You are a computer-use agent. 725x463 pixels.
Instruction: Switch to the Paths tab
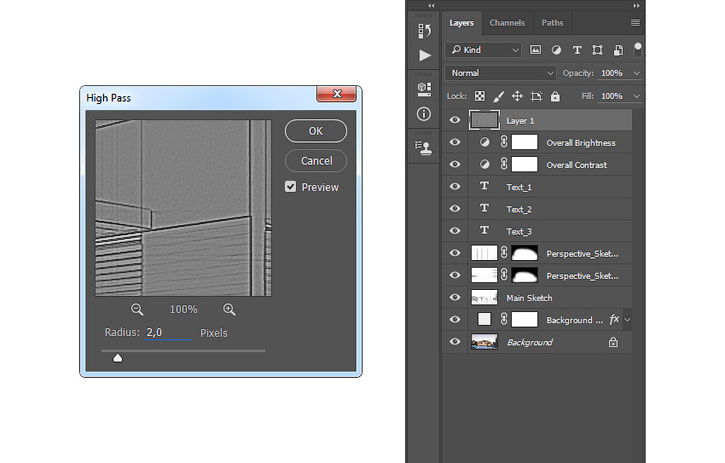pos(553,23)
